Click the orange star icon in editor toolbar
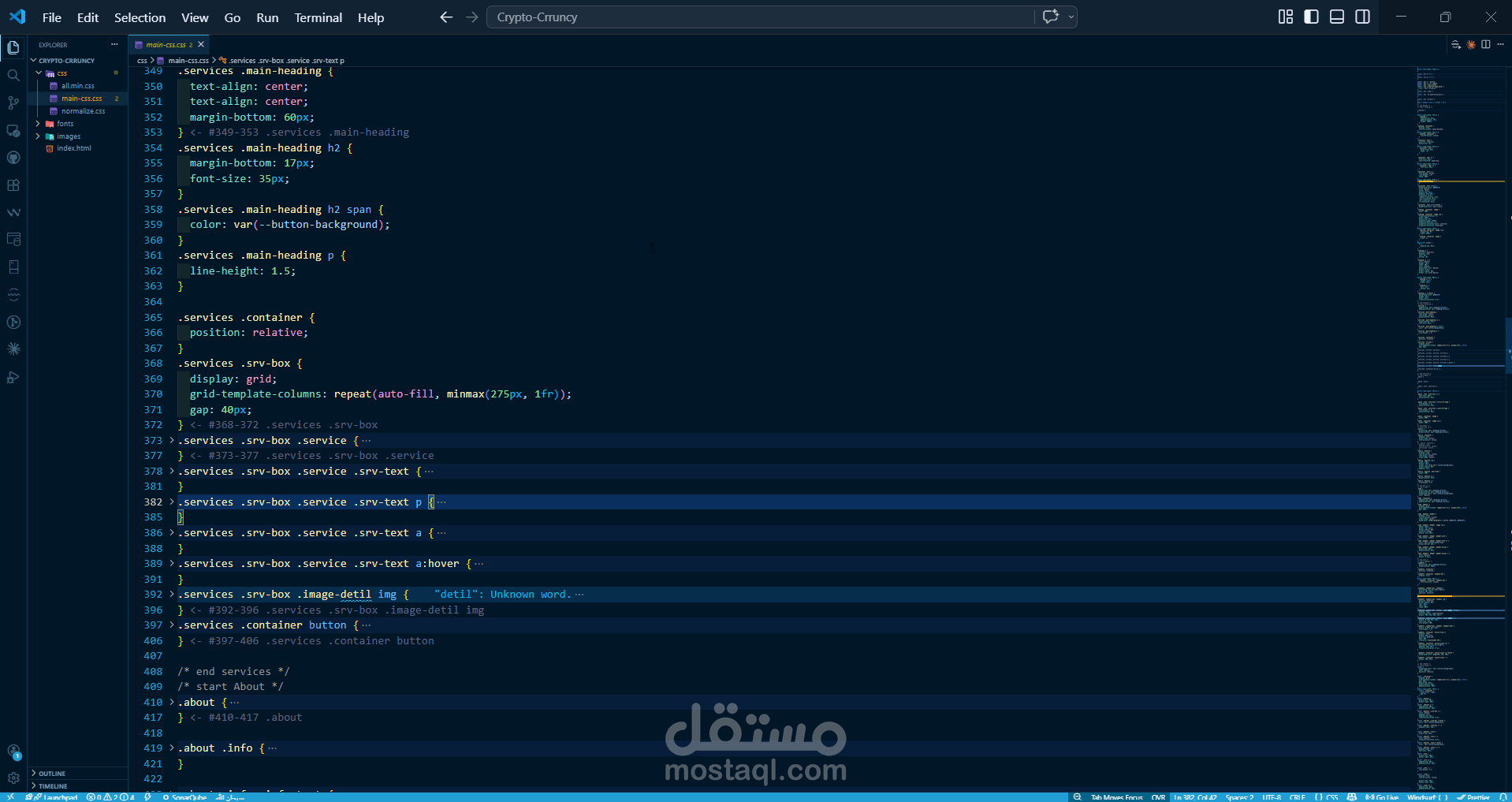 click(x=1471, y=44)
